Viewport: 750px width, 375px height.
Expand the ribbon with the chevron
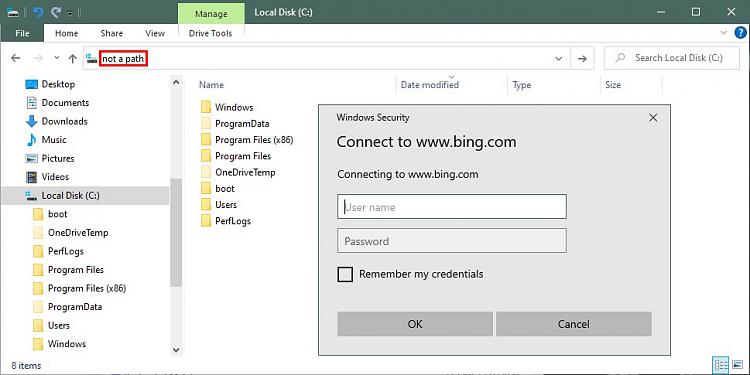(723, 33)
